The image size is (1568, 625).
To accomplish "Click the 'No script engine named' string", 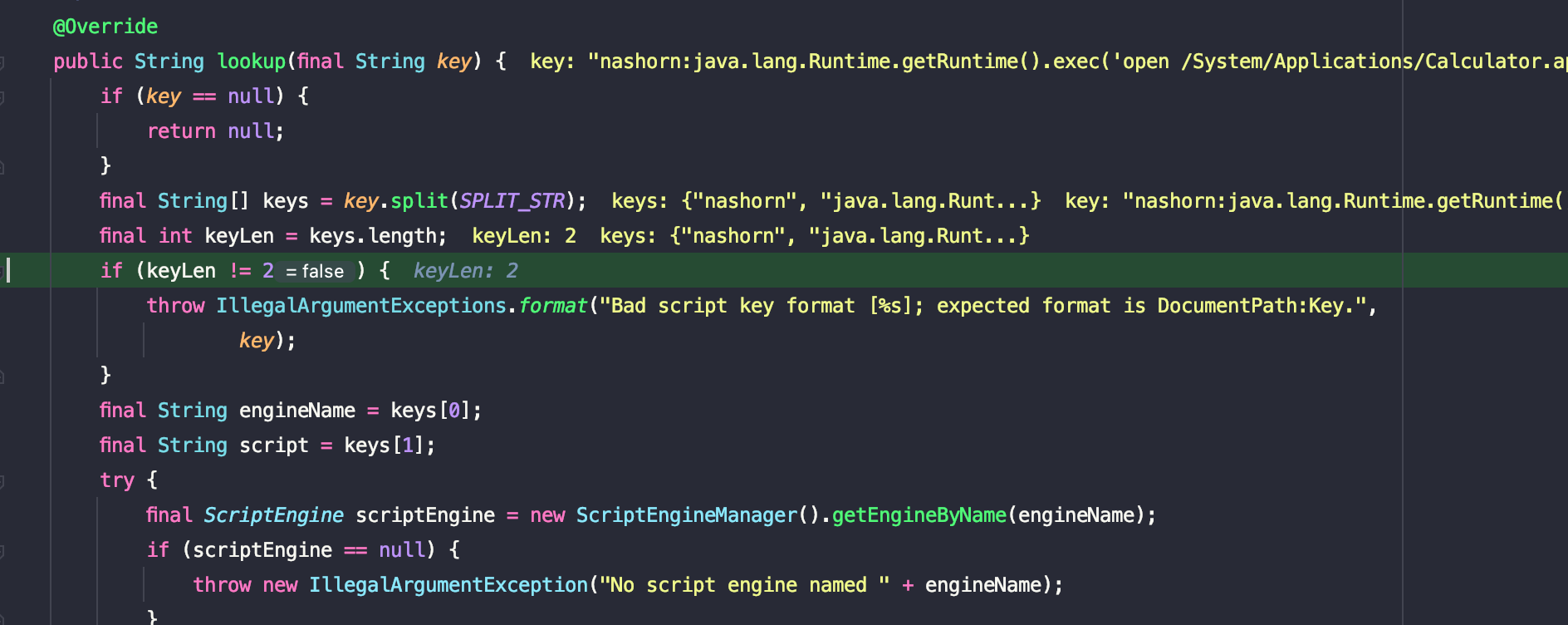I will pos(745,585).
